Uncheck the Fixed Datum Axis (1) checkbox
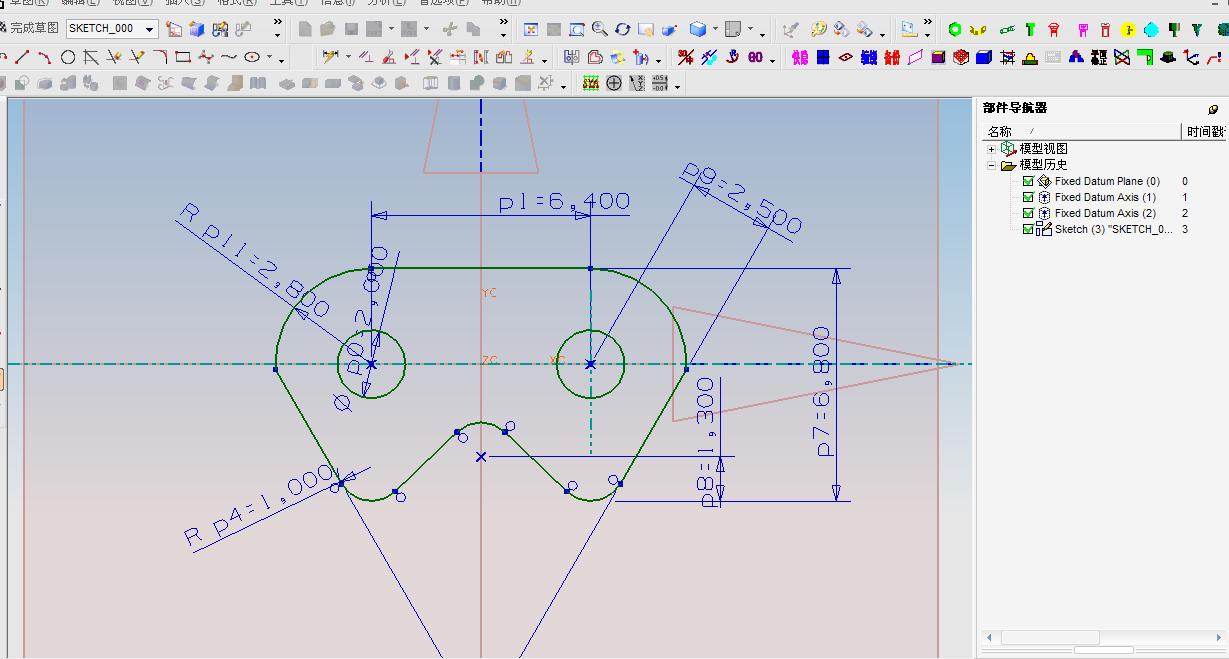The image size is (1229, 659). pos(1028,198)
